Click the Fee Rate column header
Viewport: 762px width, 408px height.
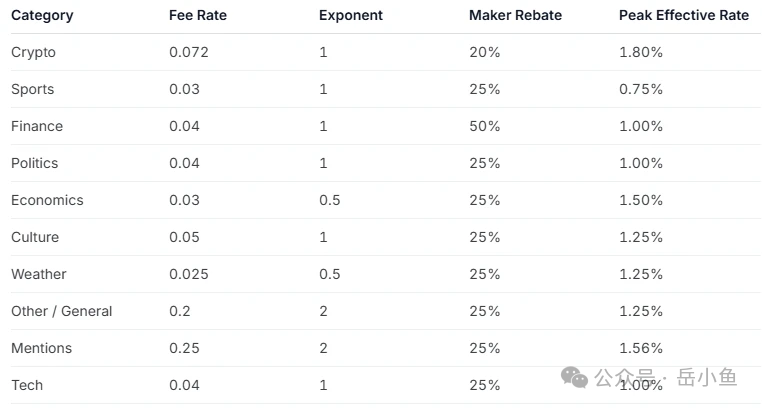click(x=196, y=16)
